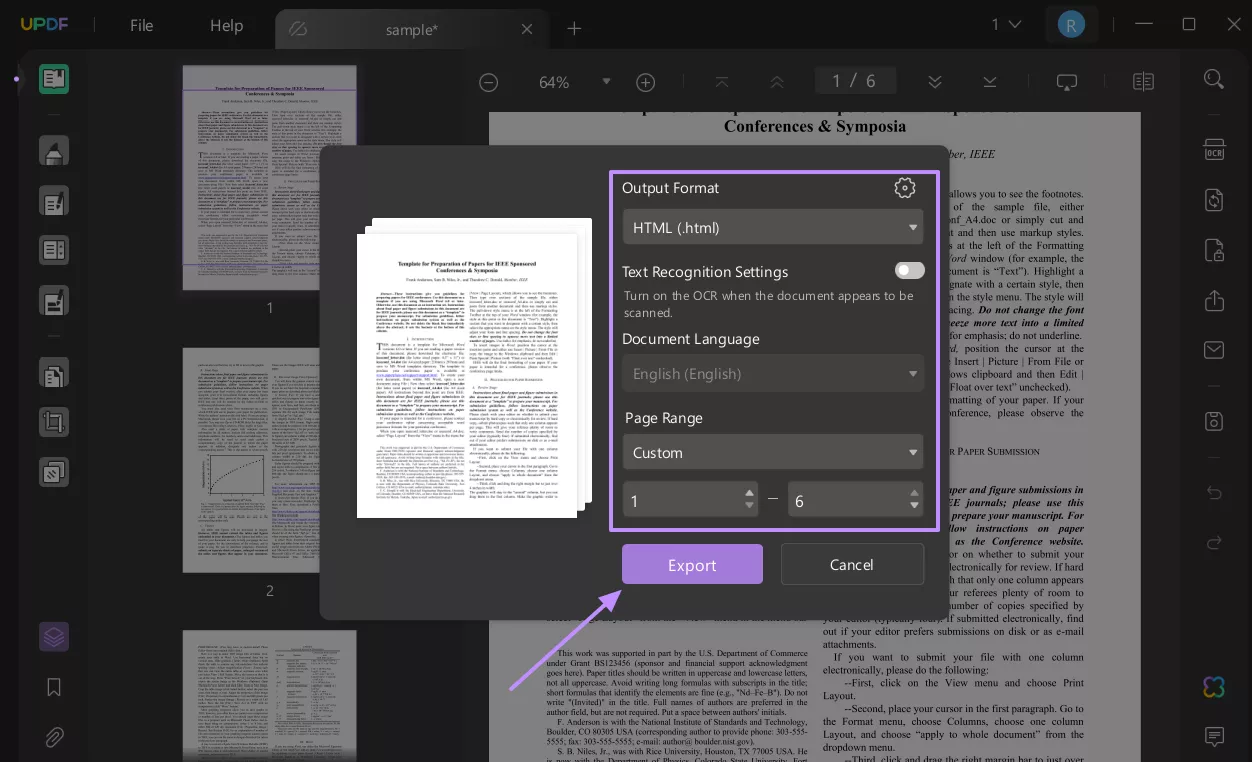Click the send by email icon
The image size is (1252, 762).
pyautogui.click(x=1214, y=350)
